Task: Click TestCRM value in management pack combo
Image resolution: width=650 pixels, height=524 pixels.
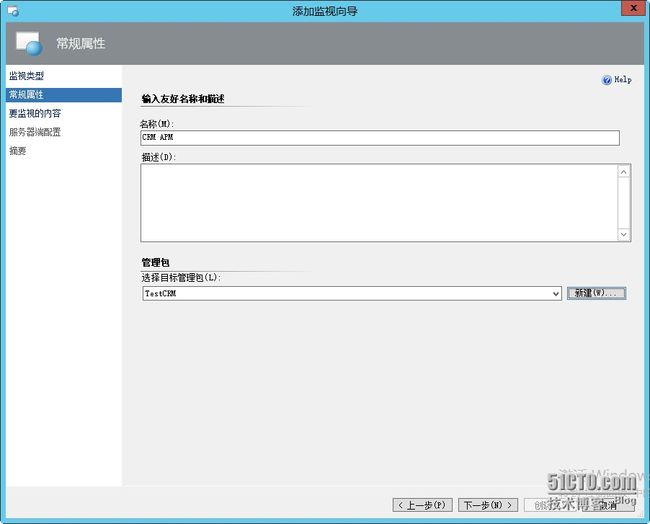Action: [160, 294]
